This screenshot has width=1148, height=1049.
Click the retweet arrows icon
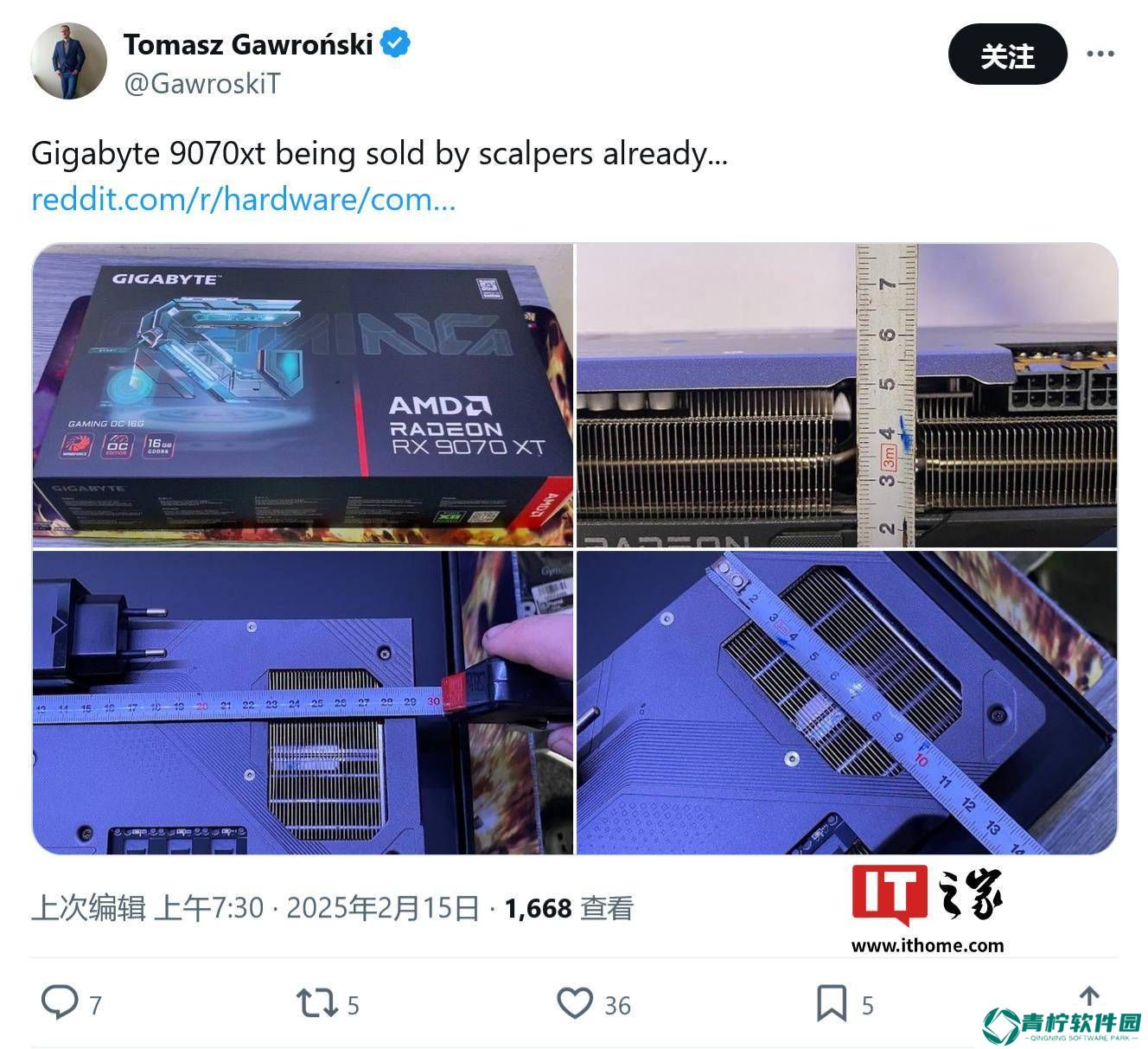point(316,1004)
